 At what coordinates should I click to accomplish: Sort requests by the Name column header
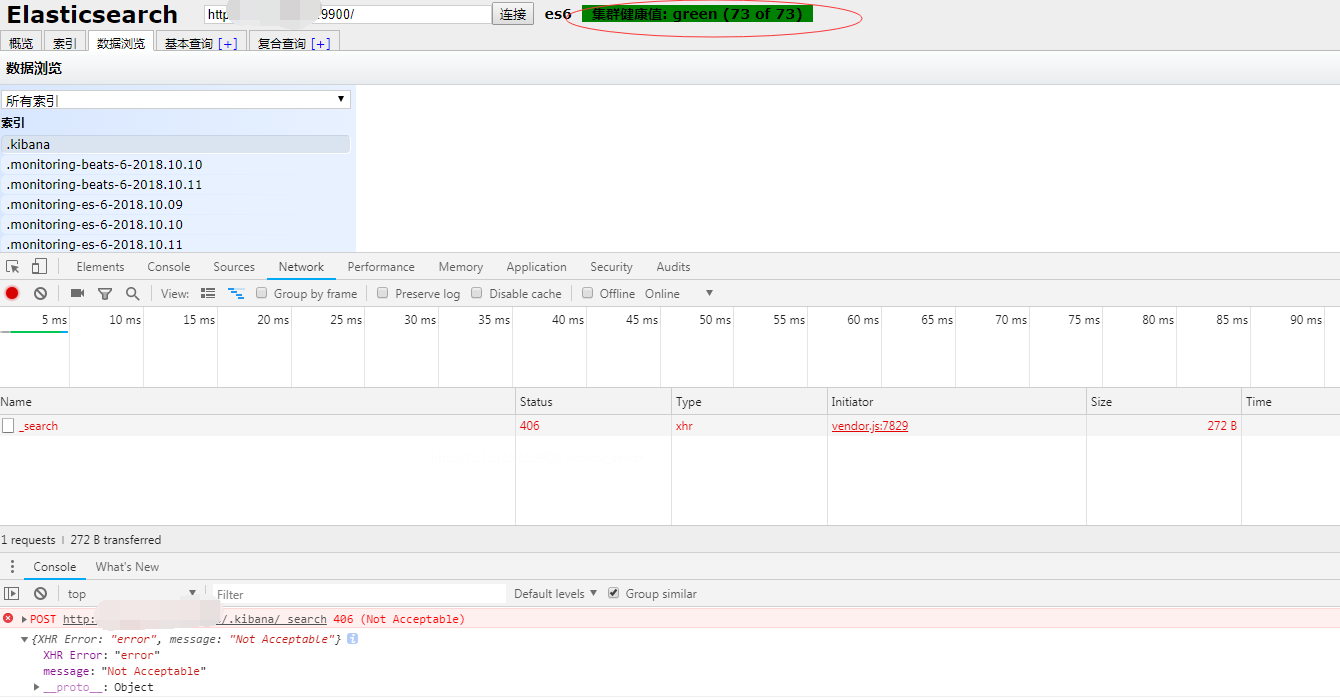258,402
